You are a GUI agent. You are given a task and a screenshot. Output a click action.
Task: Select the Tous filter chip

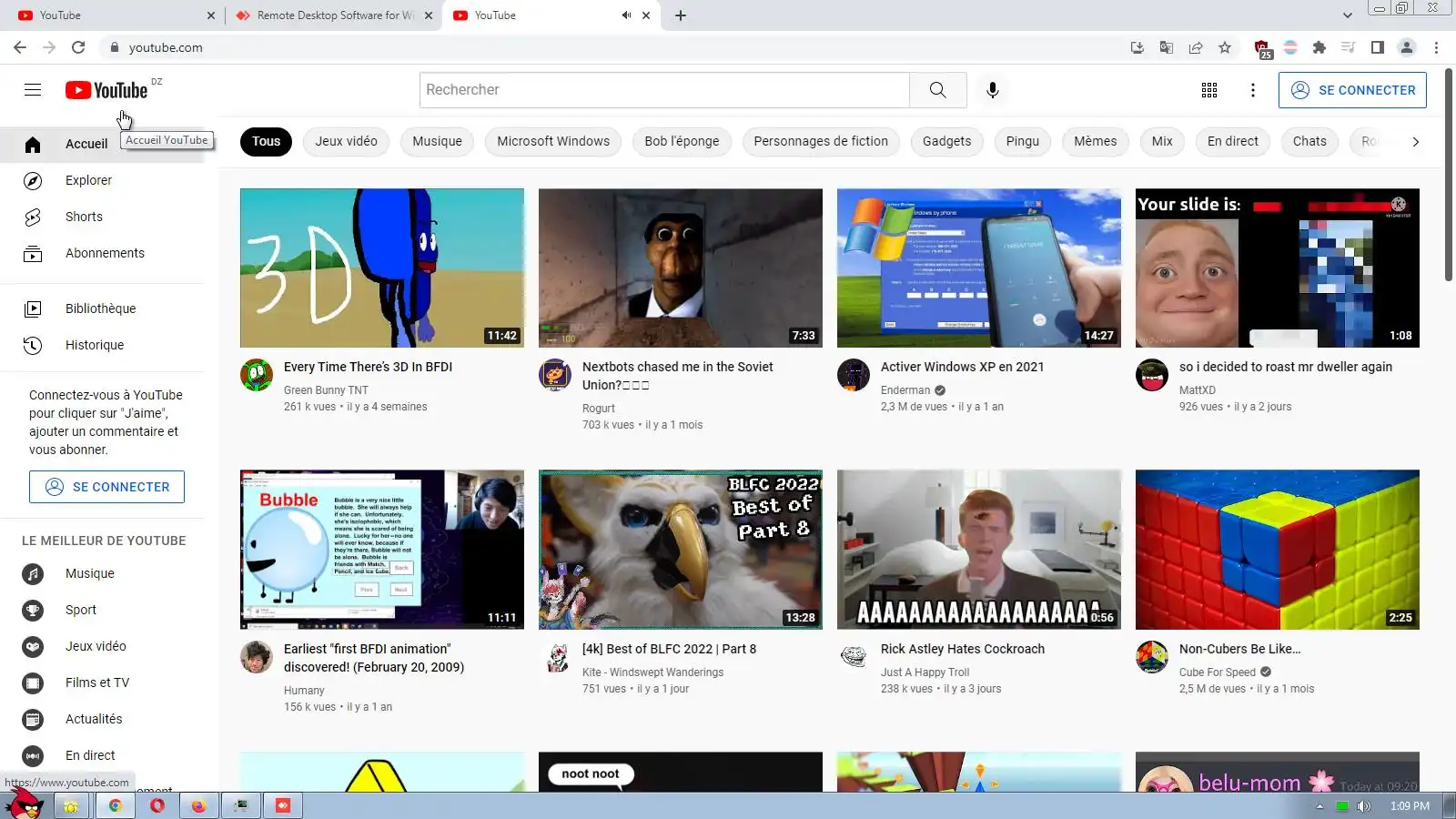(266, 141)
